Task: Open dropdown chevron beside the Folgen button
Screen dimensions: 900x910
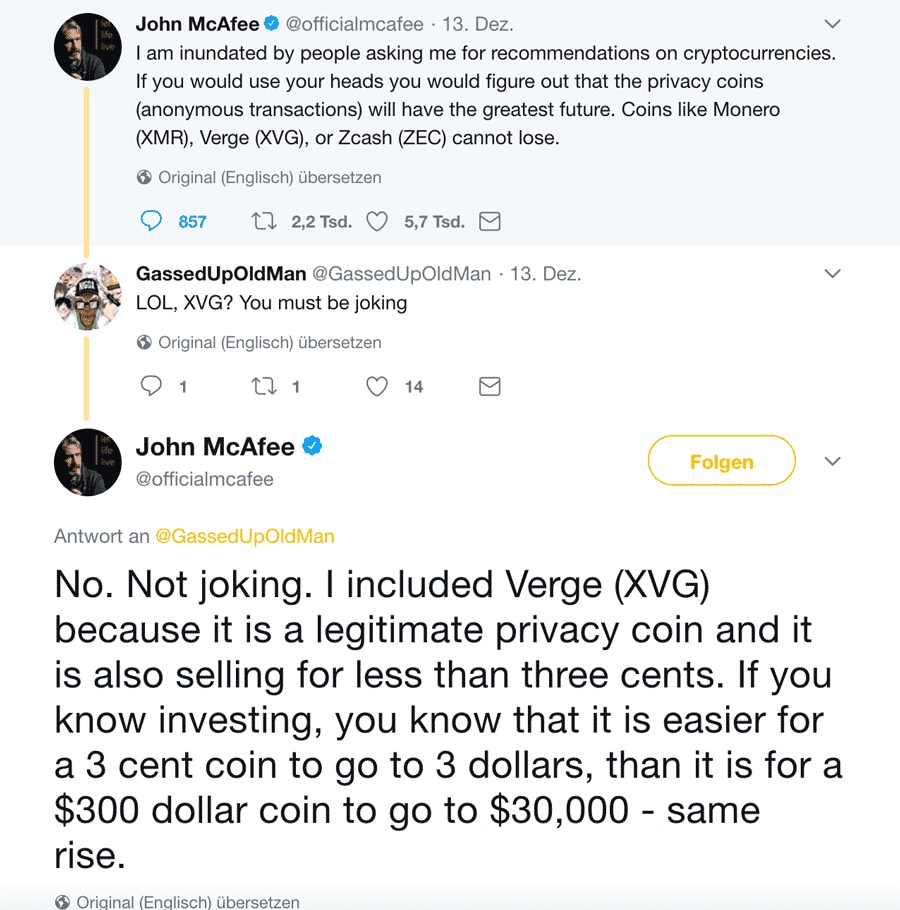Action: point(832,461)
